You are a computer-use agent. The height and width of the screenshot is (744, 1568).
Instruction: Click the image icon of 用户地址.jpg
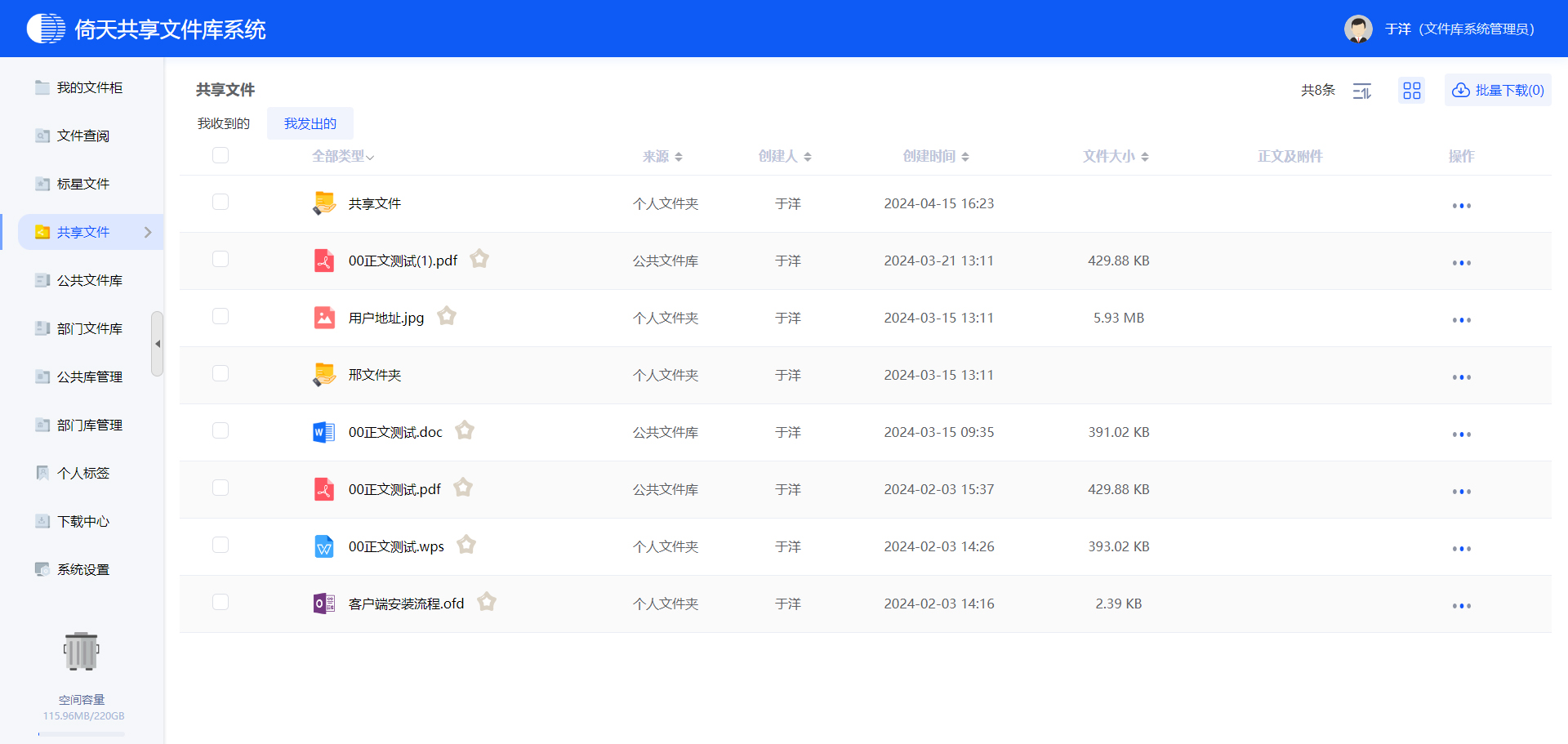pos(324,318)
